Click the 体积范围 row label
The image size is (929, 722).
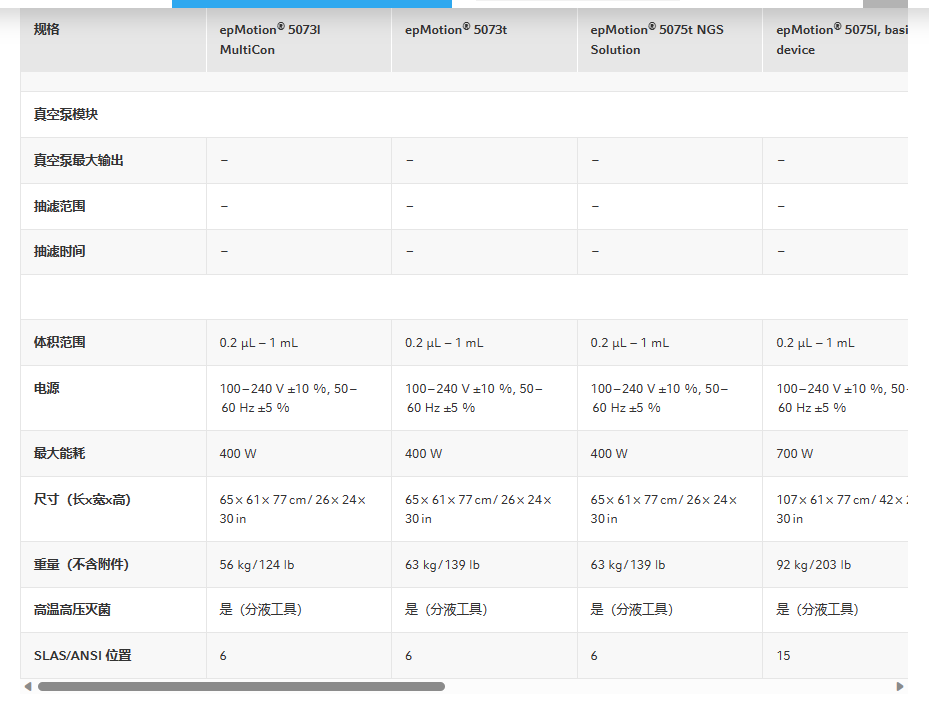tap(60, 342)
